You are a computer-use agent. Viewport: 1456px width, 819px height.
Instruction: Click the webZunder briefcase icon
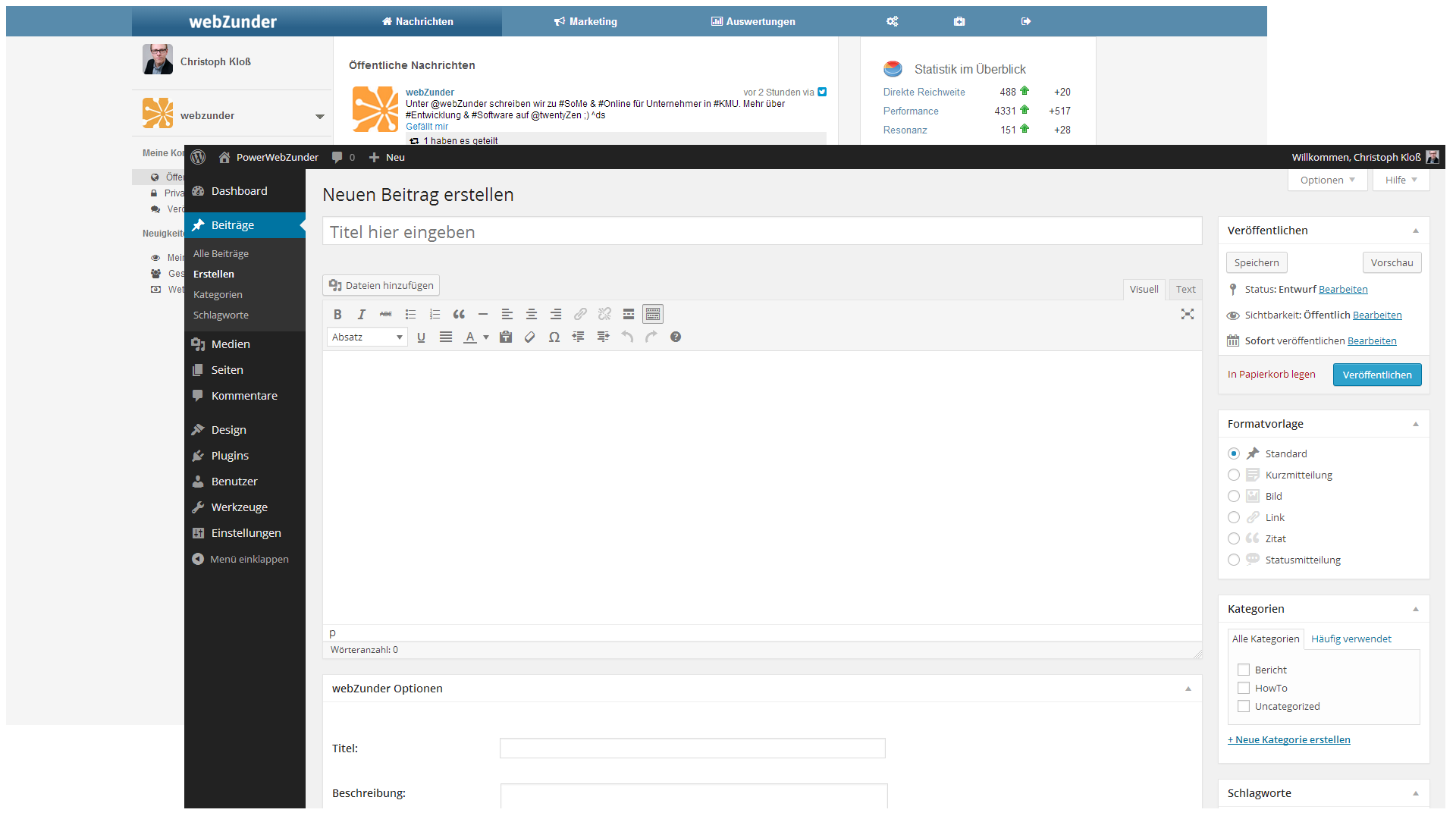[959, 21]
